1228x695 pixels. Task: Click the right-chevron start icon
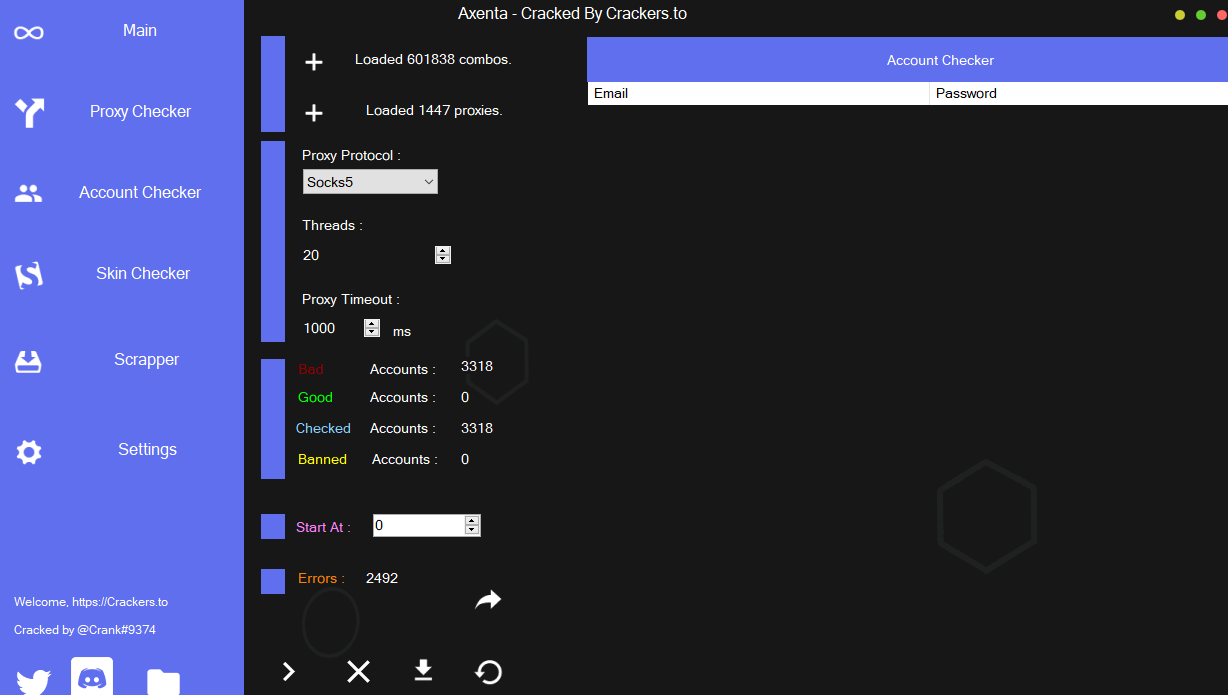point(289,671)
